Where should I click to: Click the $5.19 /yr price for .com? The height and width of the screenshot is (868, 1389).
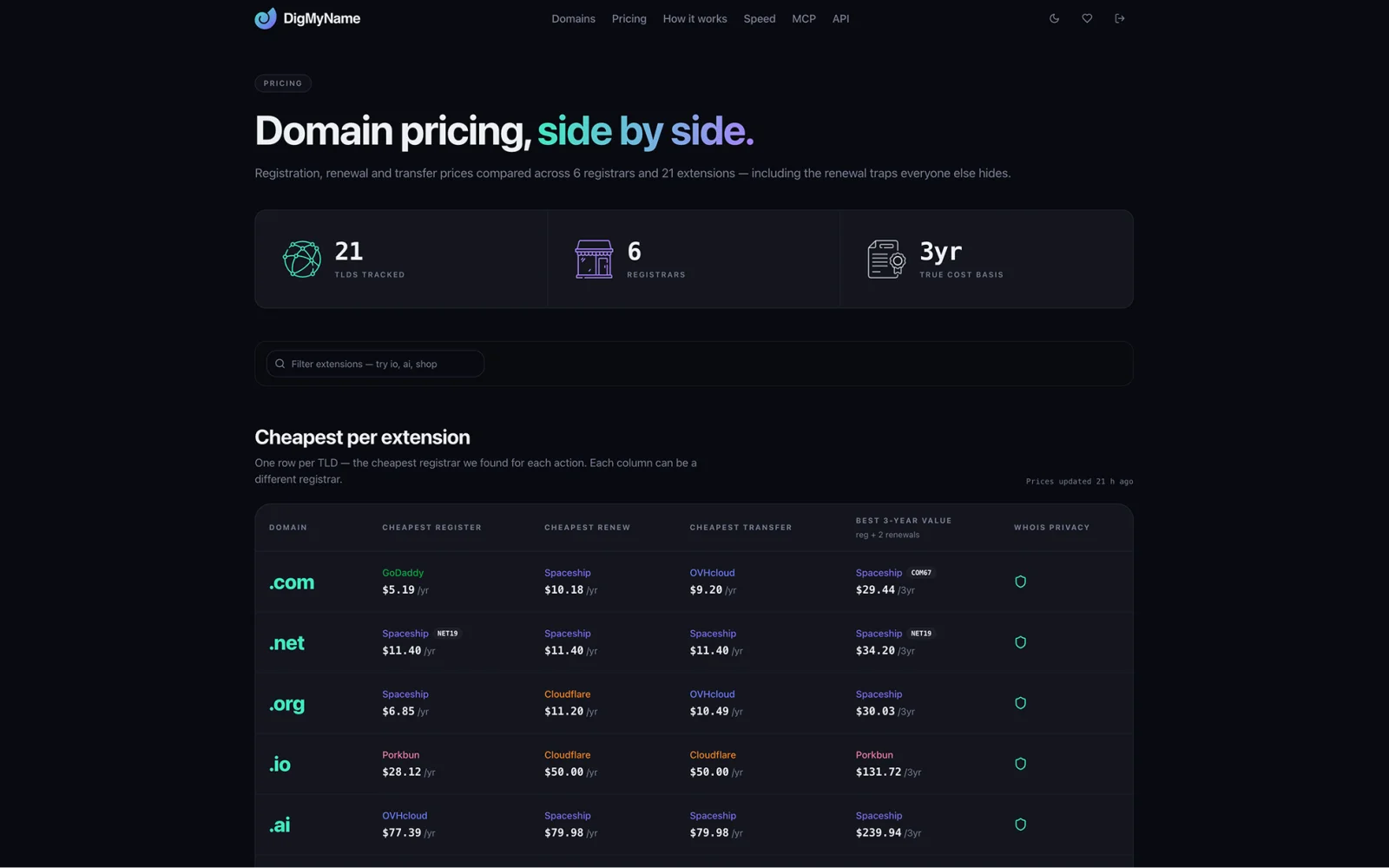pyautogui.click(x=405, y=590)
